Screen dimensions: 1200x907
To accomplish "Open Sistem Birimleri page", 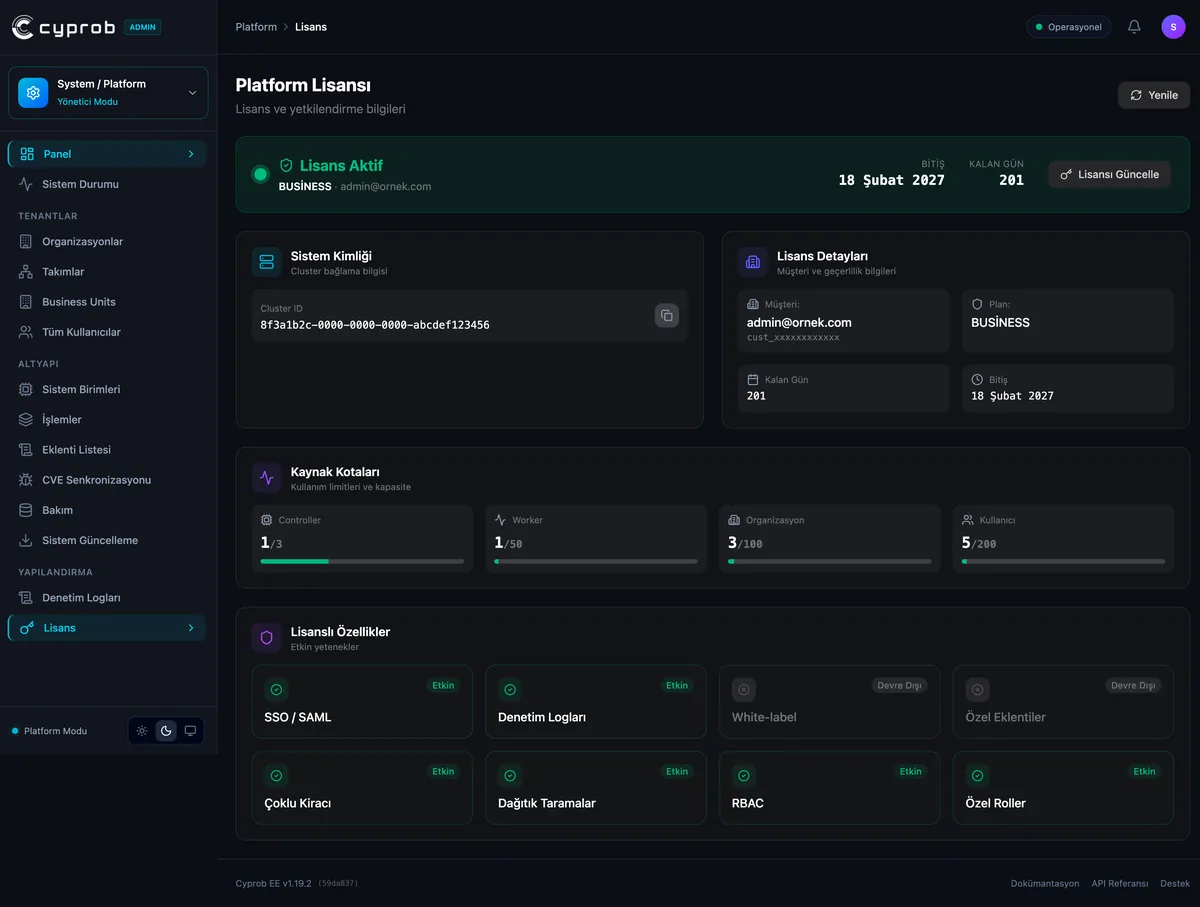I will 108,389.
